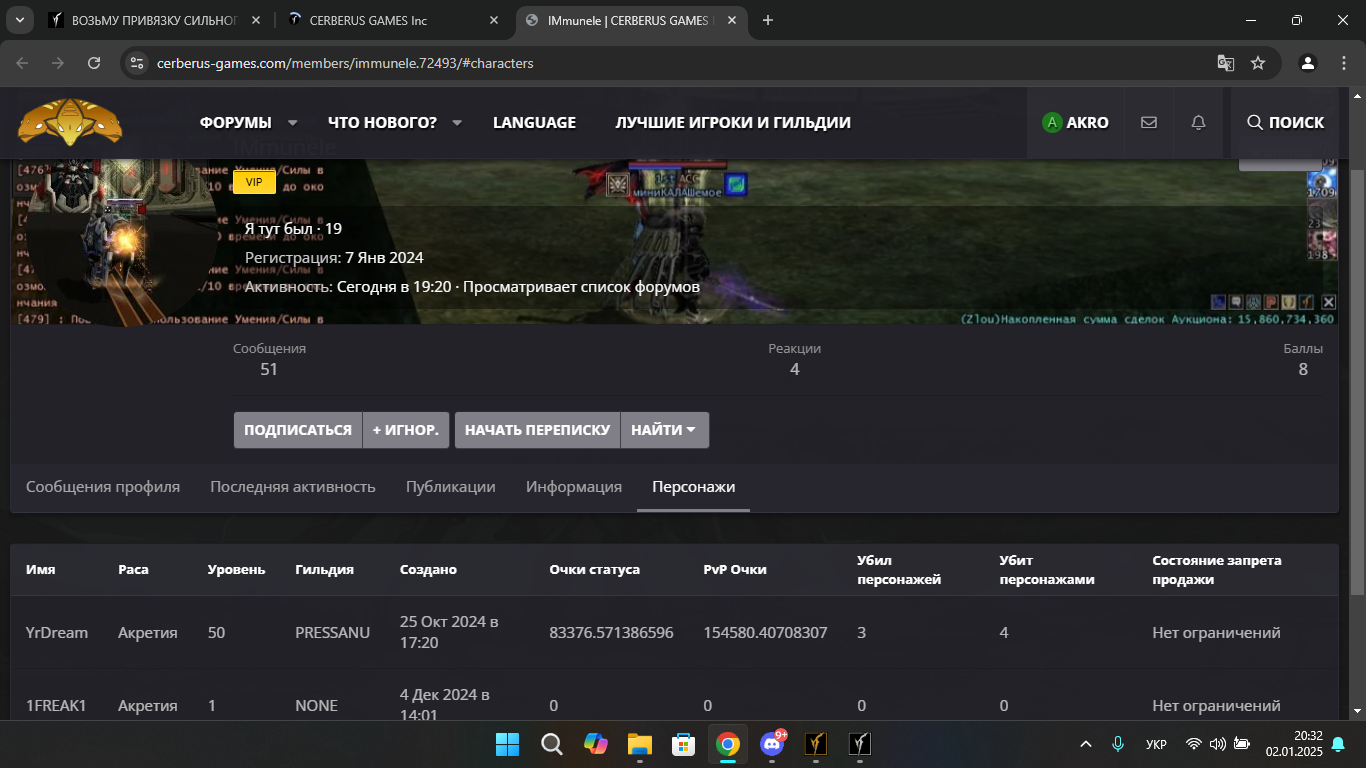The height and width of the screenshot is (768, 1366).
Task: Open the notifications bell icon
Action: [x=1198, y=123]
